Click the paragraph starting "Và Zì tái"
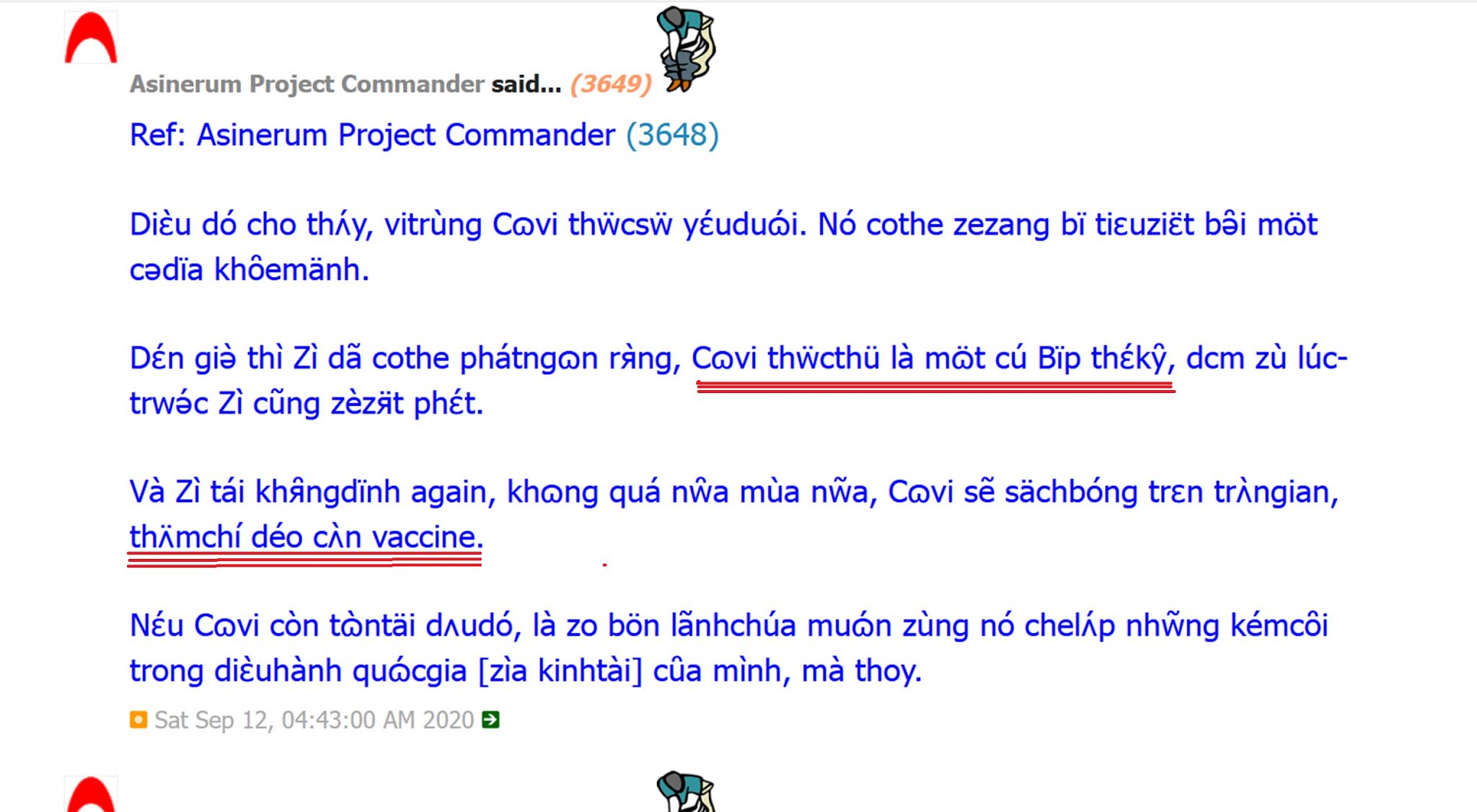Viewport: 1477px width, 812px height. coord(734,514)
